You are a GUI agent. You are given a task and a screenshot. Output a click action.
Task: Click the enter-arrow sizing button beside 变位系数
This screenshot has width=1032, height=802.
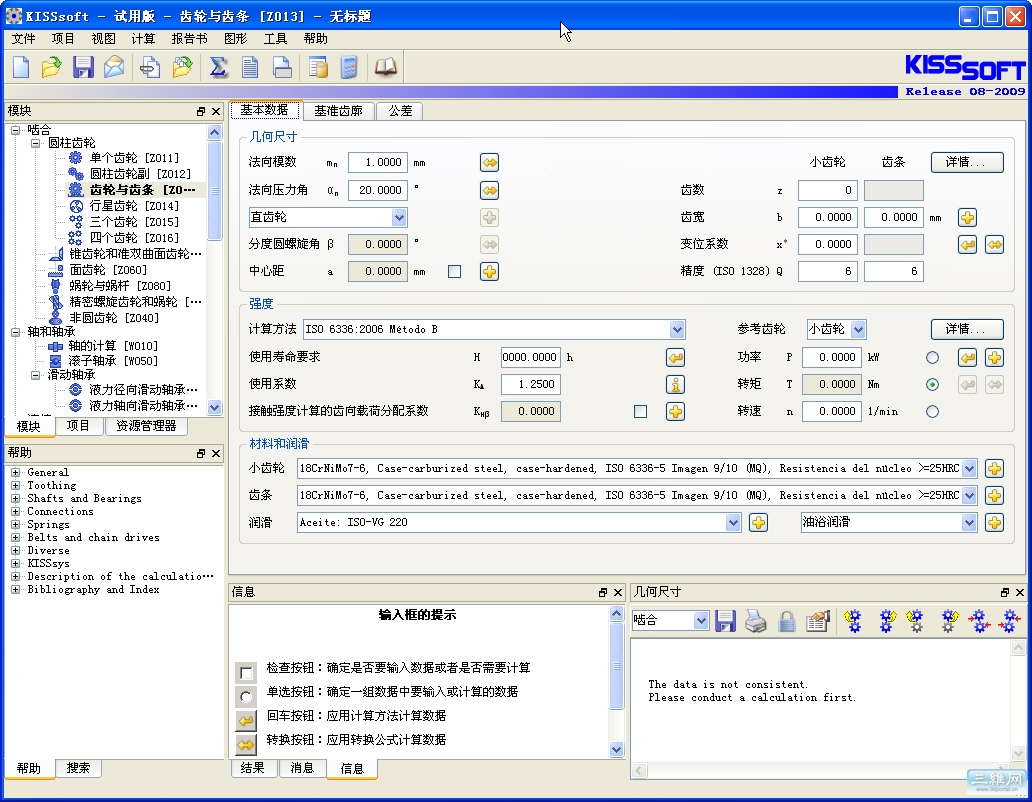click(967, 245)
